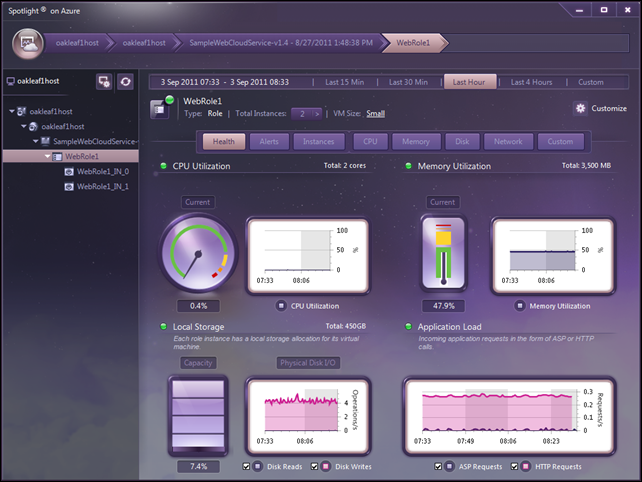Image resolution: width=642 pixels, height=482 pixels.
Task: Open the Health tab
Action: pyautogui.click(x=224, y=142)
